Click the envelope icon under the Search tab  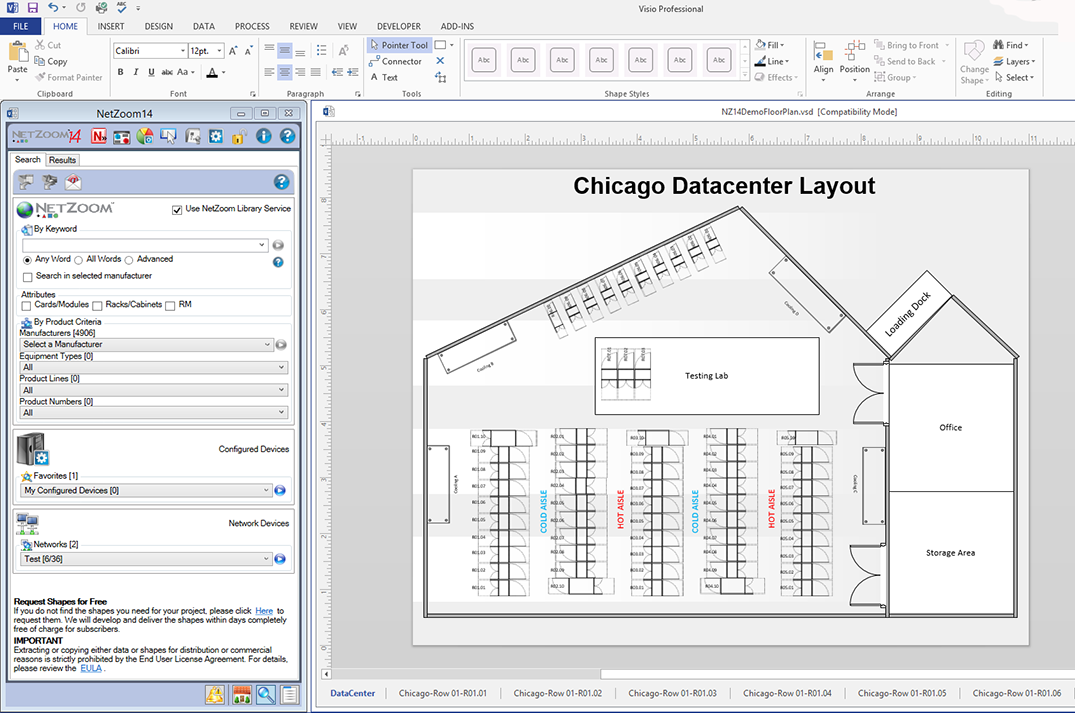73,182
